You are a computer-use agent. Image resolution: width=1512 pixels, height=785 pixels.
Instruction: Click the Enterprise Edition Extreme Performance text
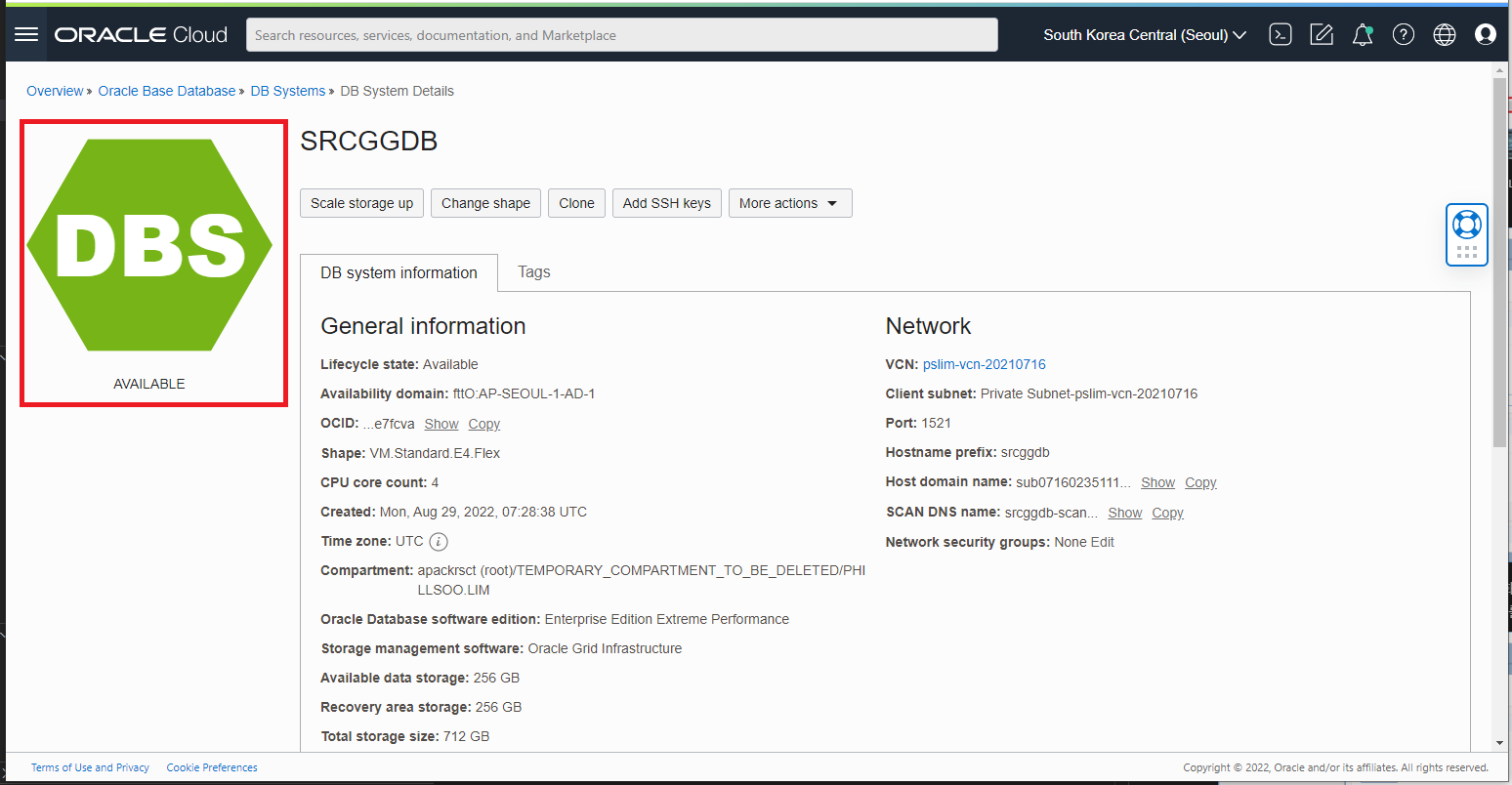[x=667, y=619]
